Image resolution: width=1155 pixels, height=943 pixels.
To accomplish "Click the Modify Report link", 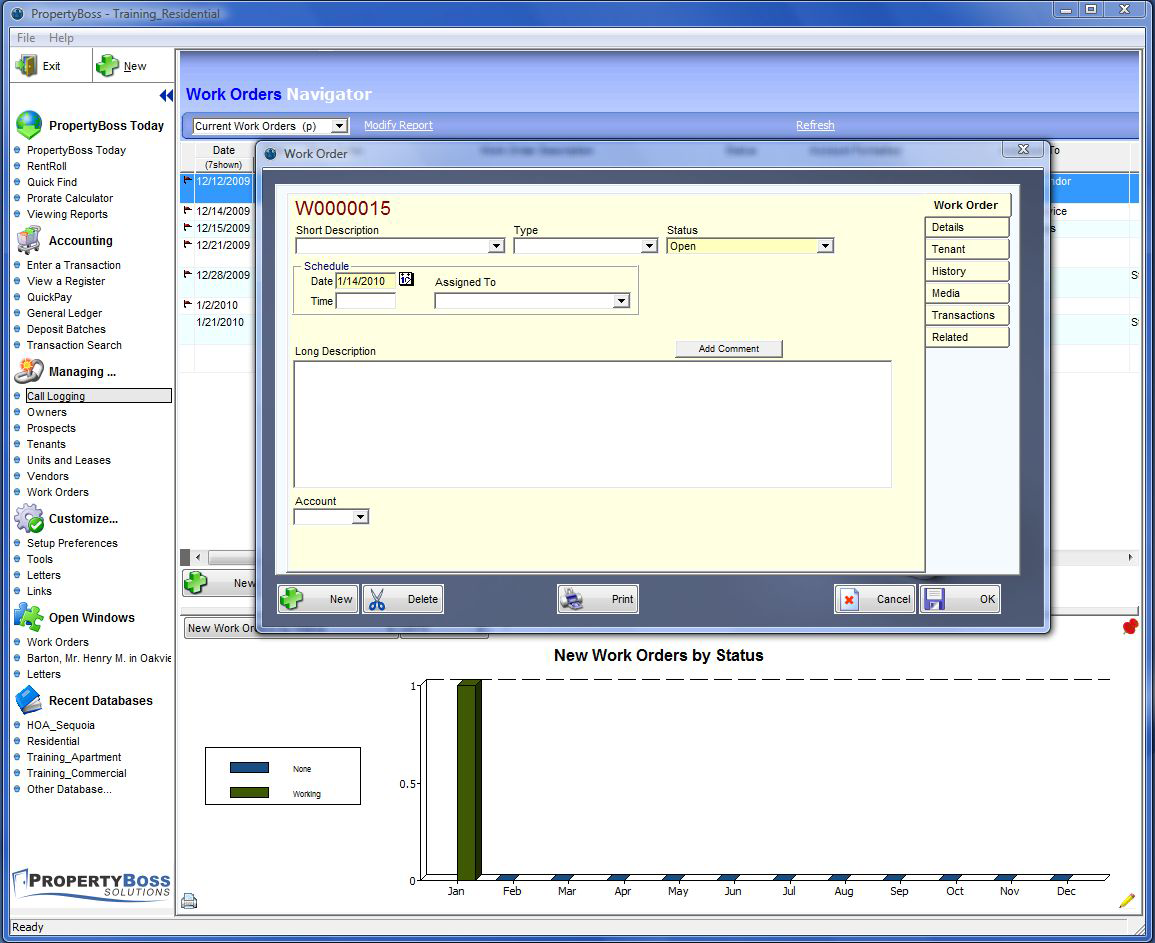I will [399, 125].
